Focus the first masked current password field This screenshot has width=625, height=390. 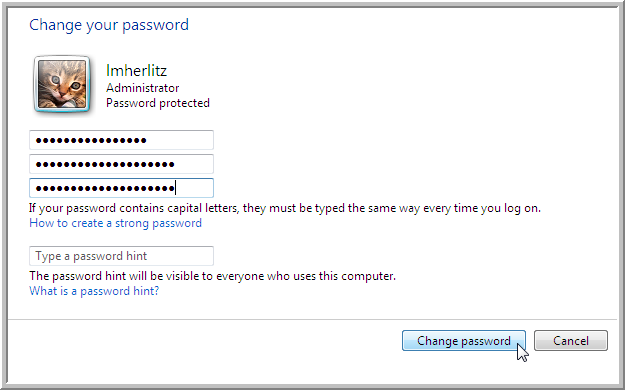(x=121, y=140)
